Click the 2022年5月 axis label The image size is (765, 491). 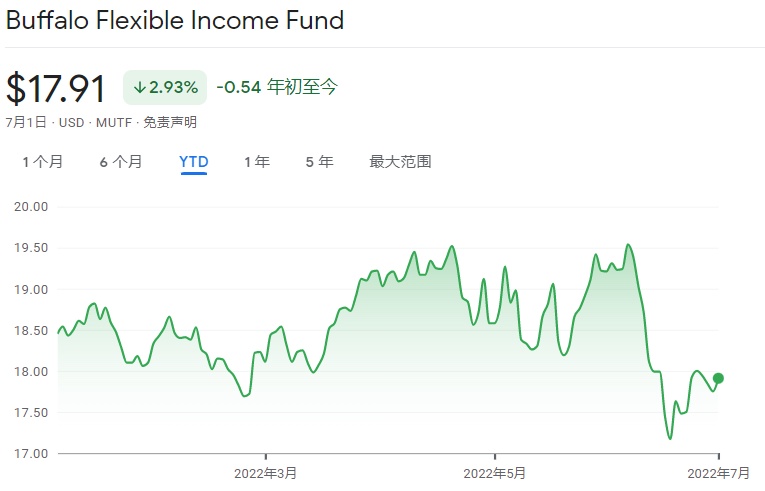point(494,472)
